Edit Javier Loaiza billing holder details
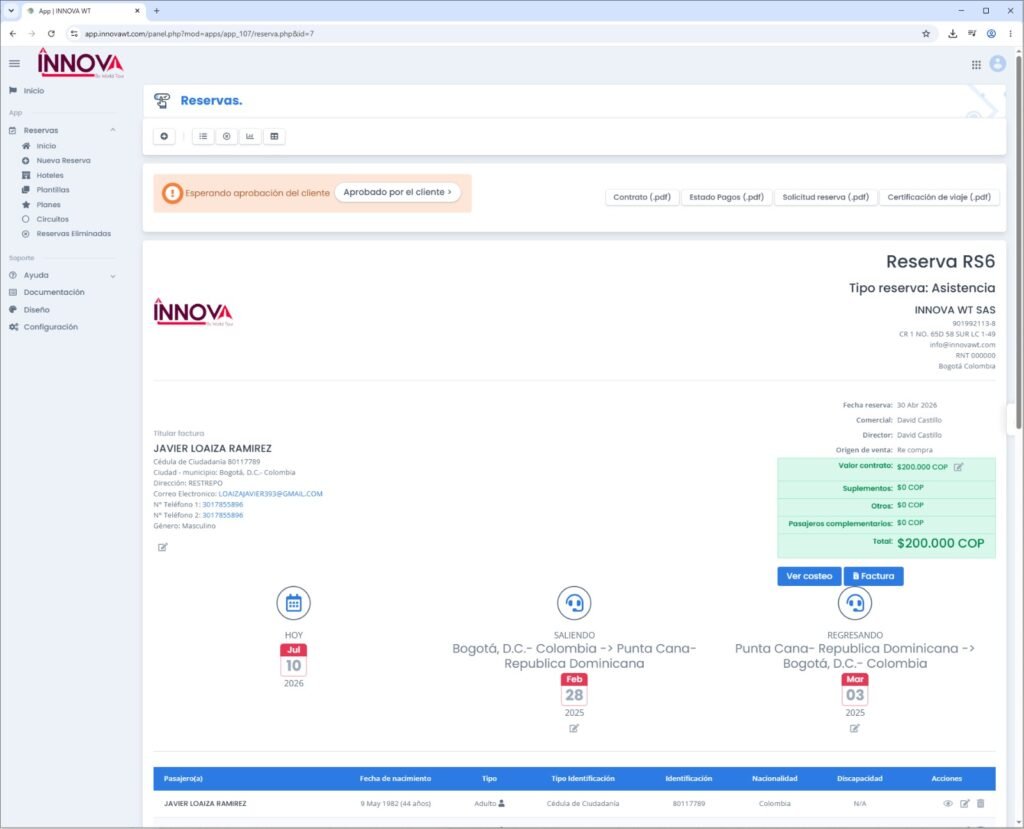The image size is (1024, 829). [x=163, y=547]
